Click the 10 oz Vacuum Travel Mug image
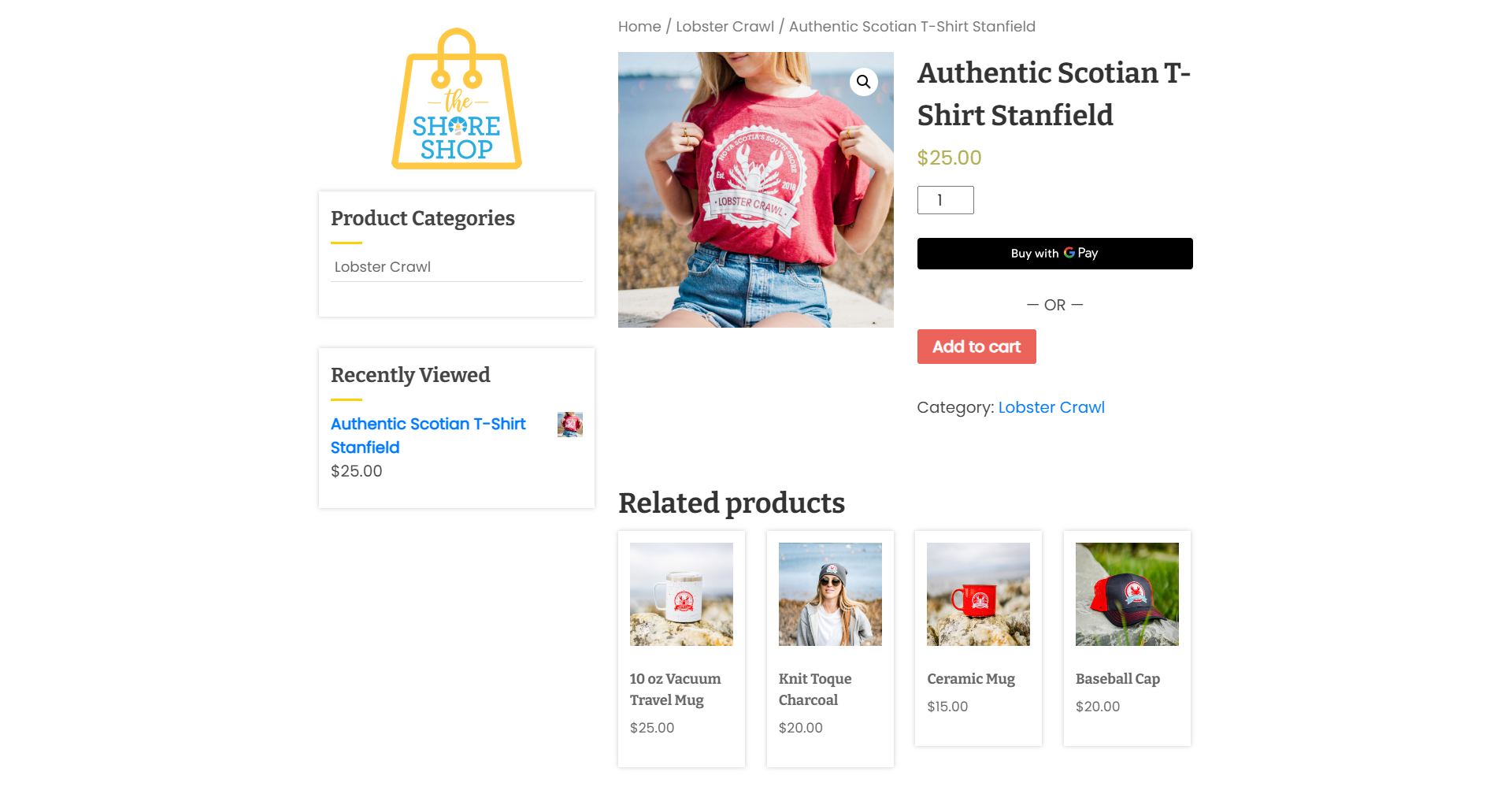This screenshot has width=1512, height=794. tap(681, 594)
